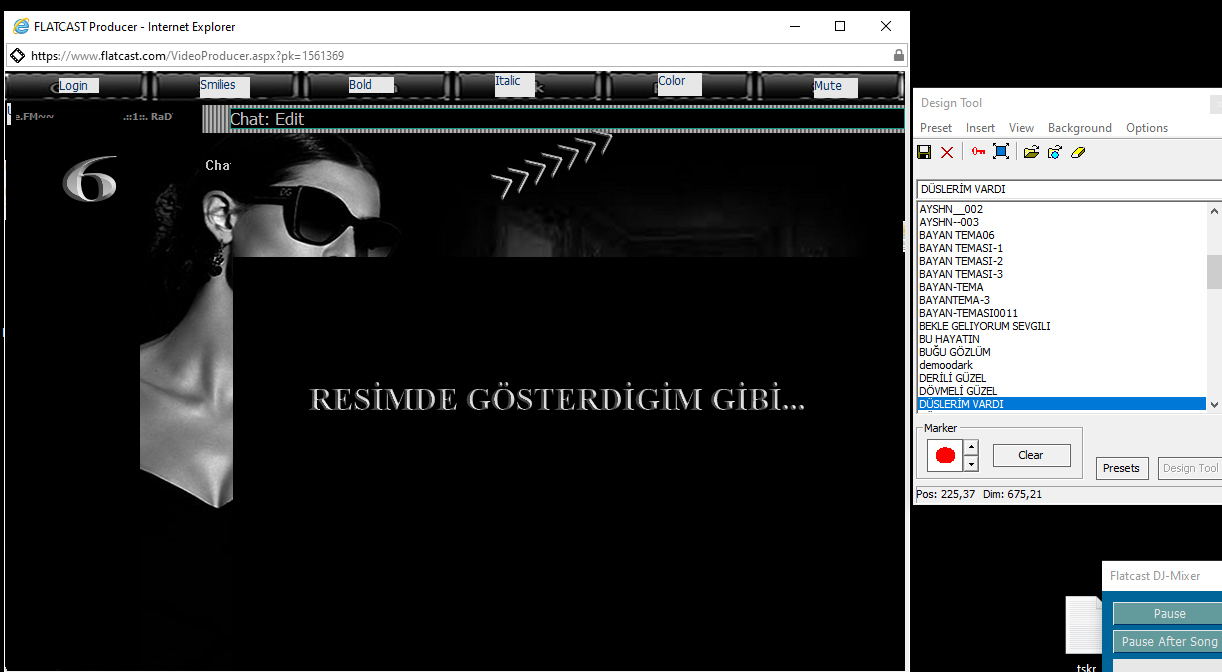
Task: Click the red key icon
Action: pyautogui.click(x=978, y=152)
